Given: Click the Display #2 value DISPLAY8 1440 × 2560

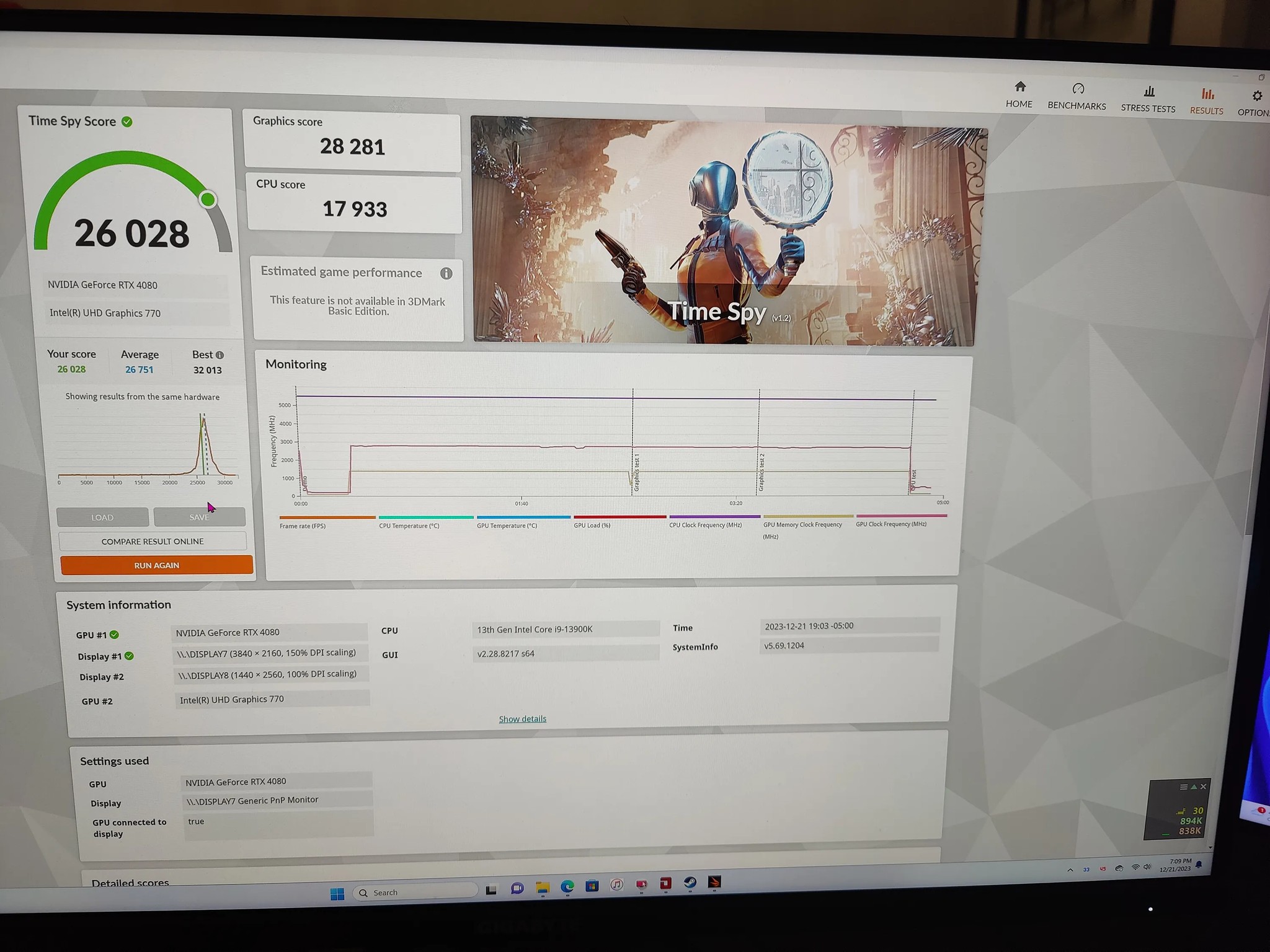Looking at the screenshot, I should click(x=271, y=675).
